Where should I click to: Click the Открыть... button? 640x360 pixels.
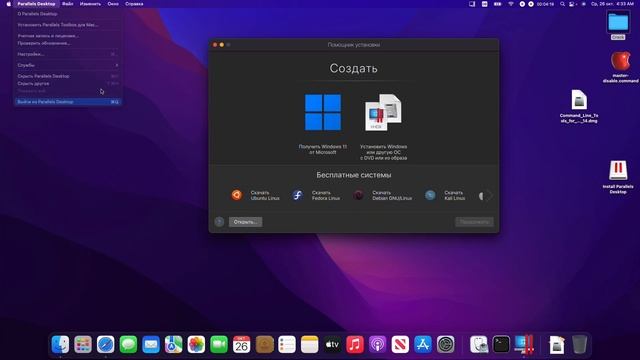pos(245,222)
